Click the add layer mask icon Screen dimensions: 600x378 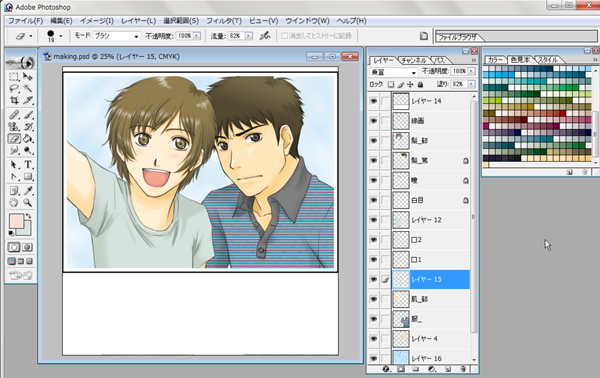point(401,369)
